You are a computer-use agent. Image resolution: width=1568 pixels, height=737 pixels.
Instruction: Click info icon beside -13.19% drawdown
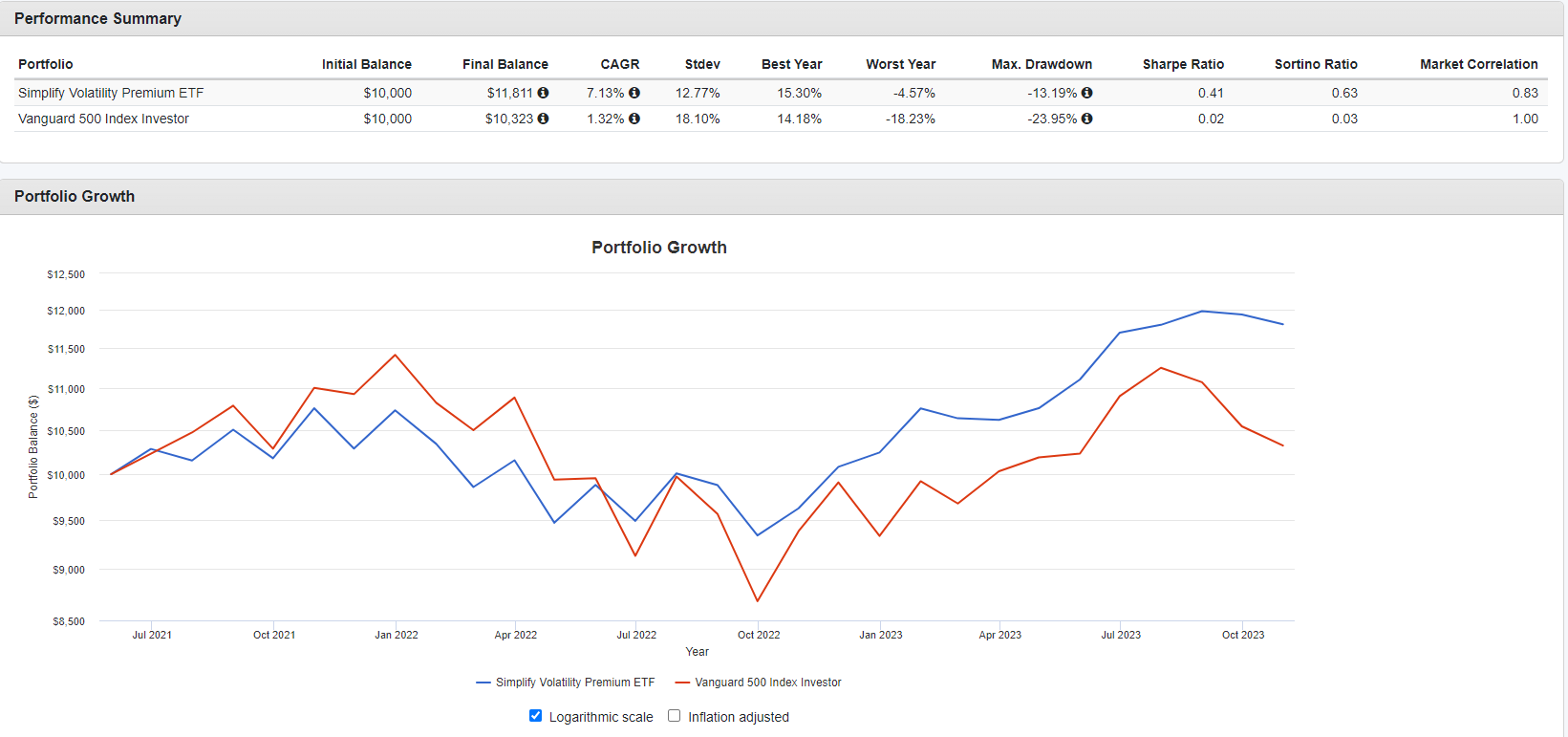click(x=1086, y=93)
